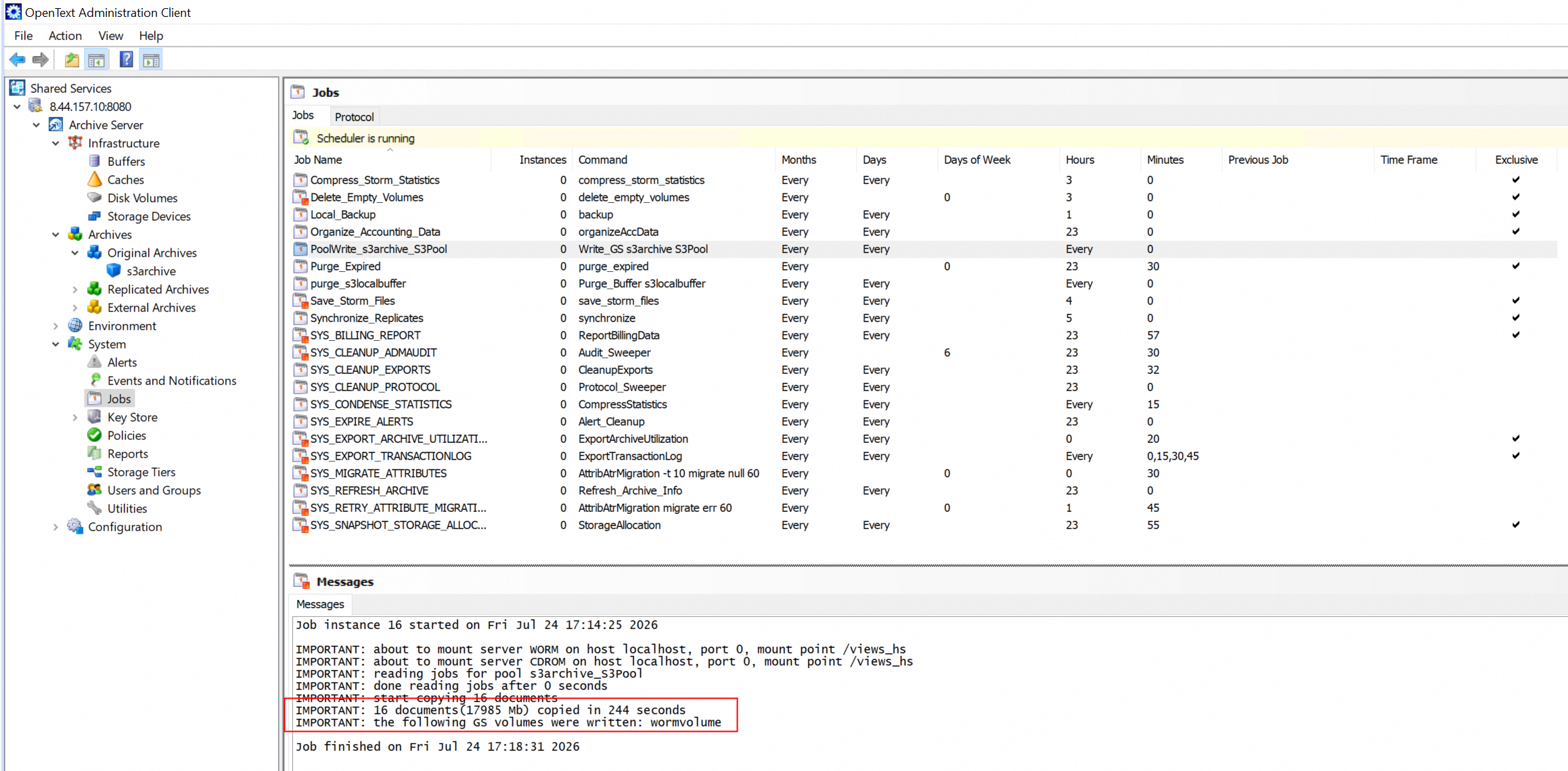Select the s3archive shield icon
This screenshot has width=1568, height=771.
click(x=114, y=271)
